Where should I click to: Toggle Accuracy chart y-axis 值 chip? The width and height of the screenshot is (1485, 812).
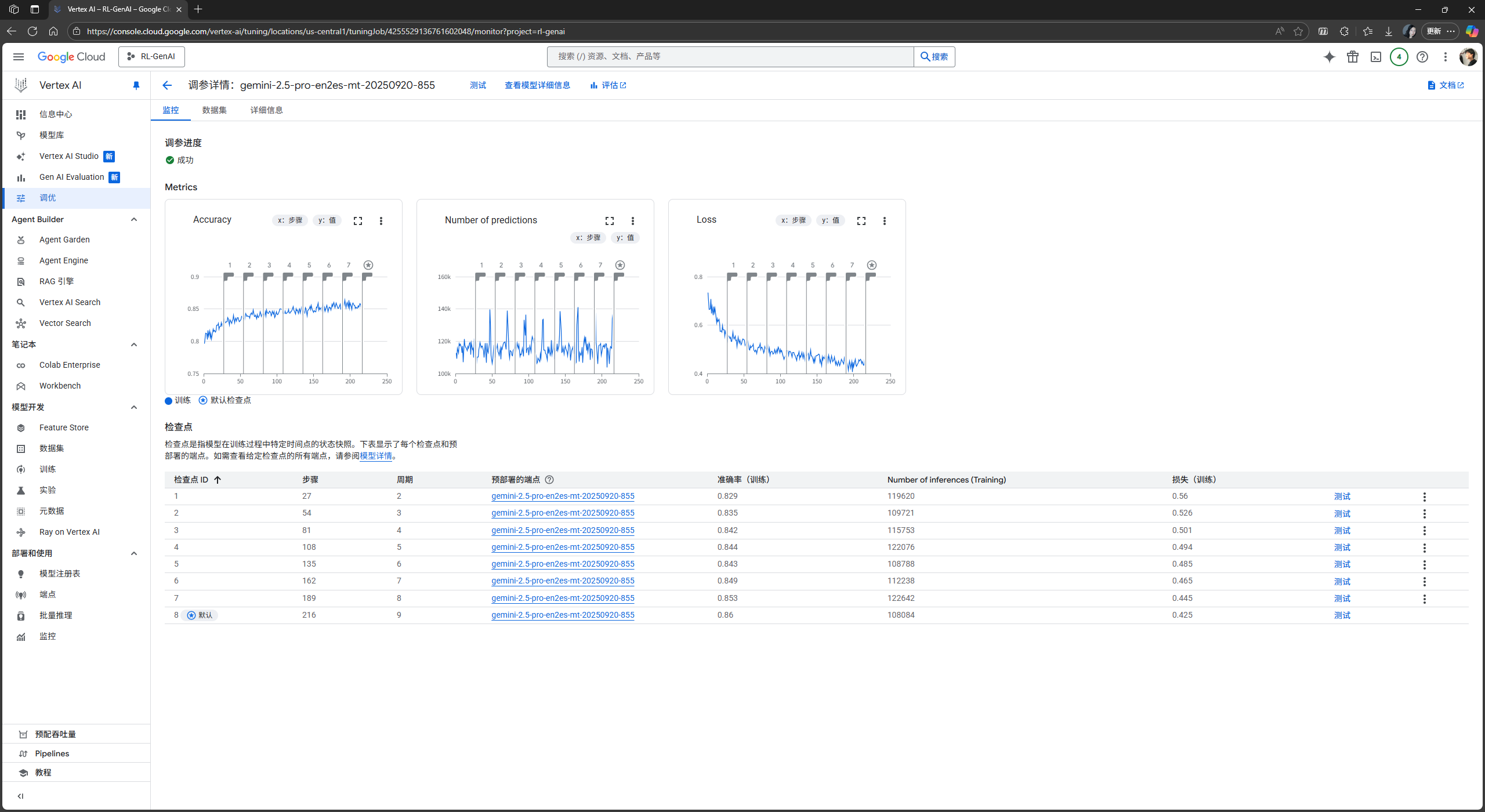327,220
